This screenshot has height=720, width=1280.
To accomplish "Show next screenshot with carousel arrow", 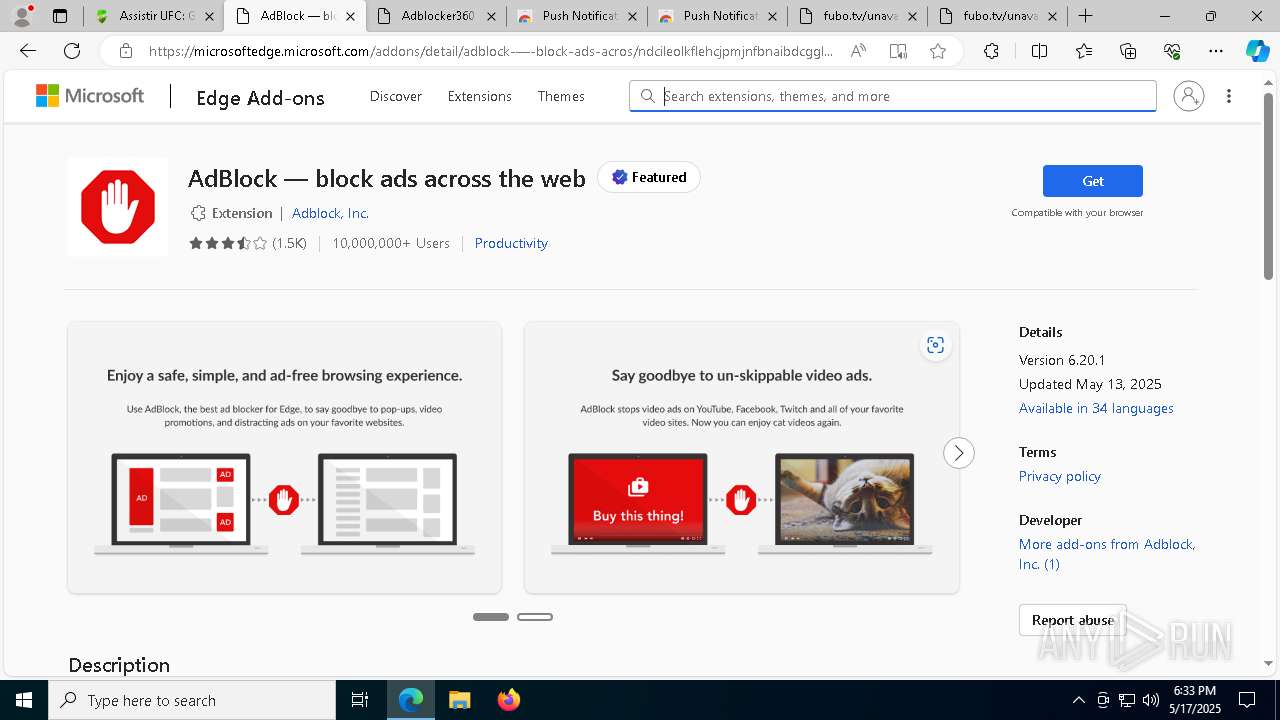I will click(958, 453).
